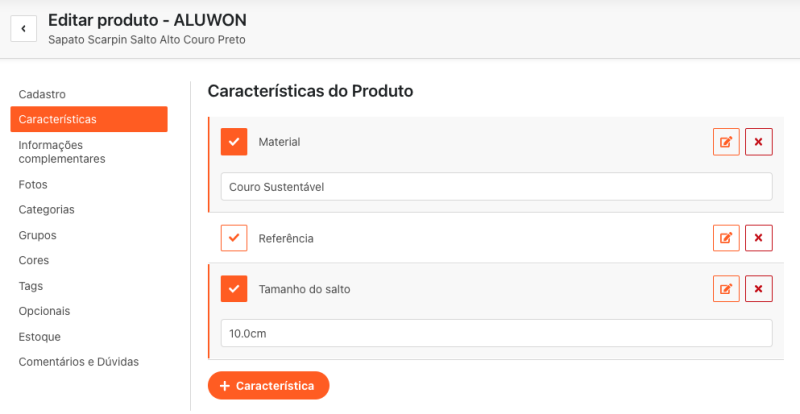Screen dimensions: 800x414
Task: Open the Cores section
Action: tap(34, 260)
